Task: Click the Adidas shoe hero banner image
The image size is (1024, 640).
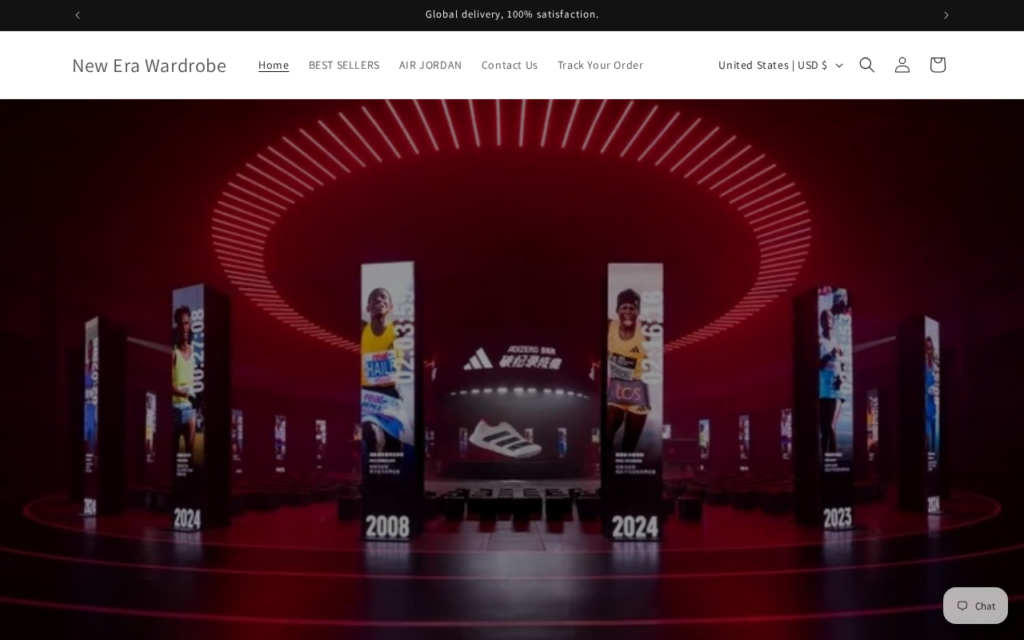Action: [x=512, y=370]
